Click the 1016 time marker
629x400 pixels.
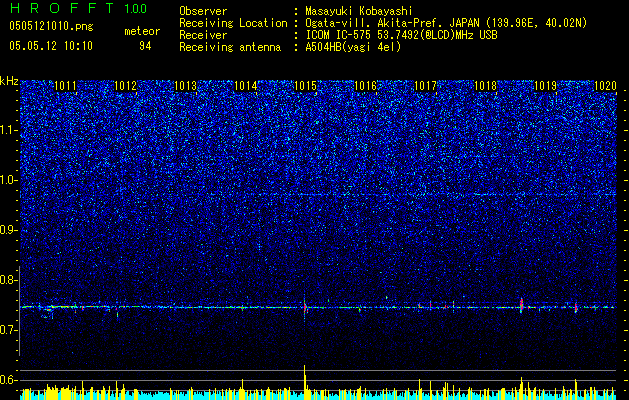click(365, 86)
